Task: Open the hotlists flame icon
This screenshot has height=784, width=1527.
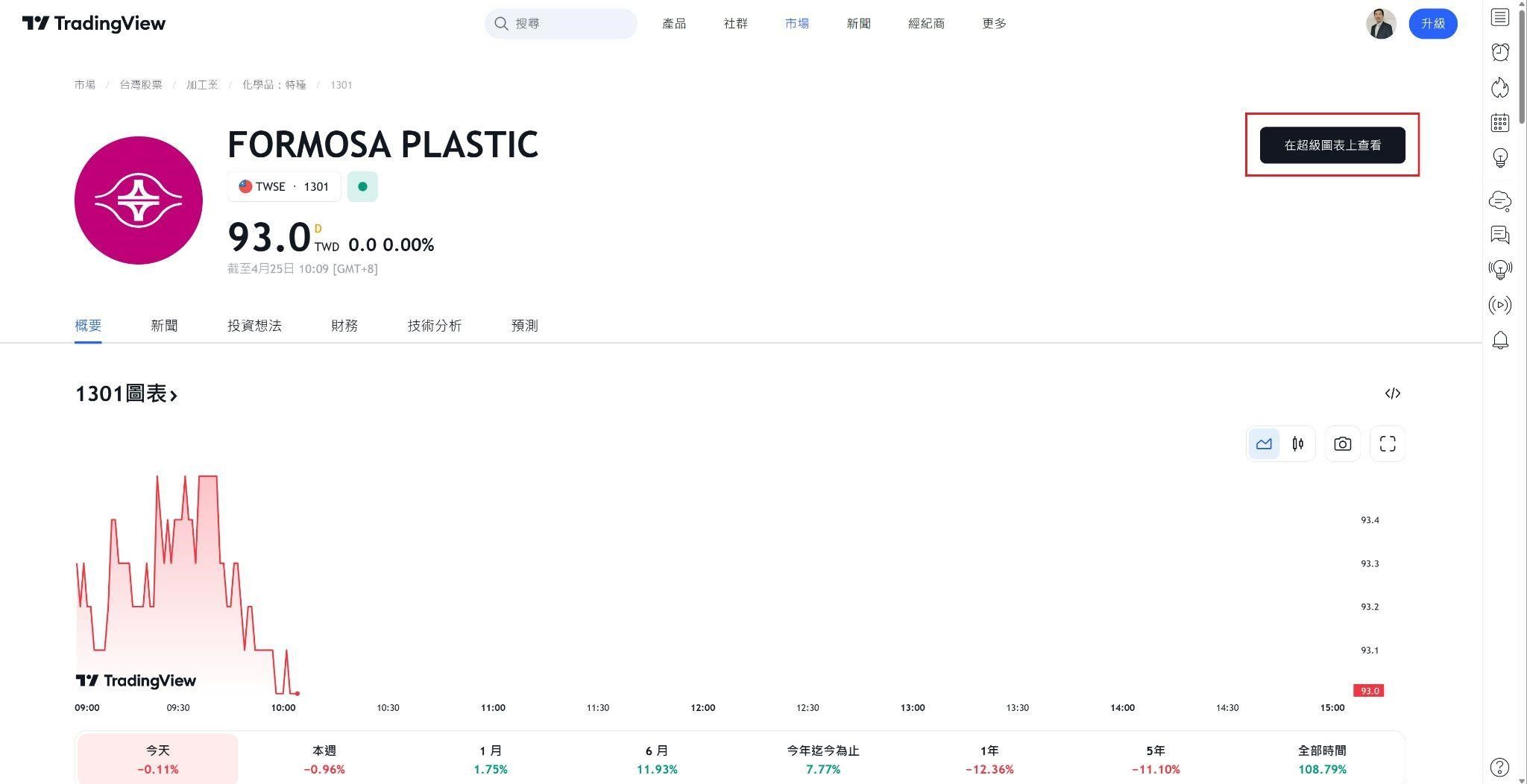Action: click(1500, 87)
